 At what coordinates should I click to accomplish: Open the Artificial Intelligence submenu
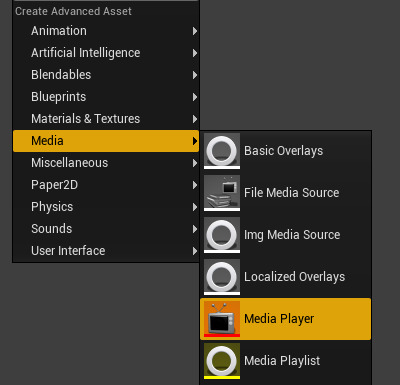coord(106,53)
